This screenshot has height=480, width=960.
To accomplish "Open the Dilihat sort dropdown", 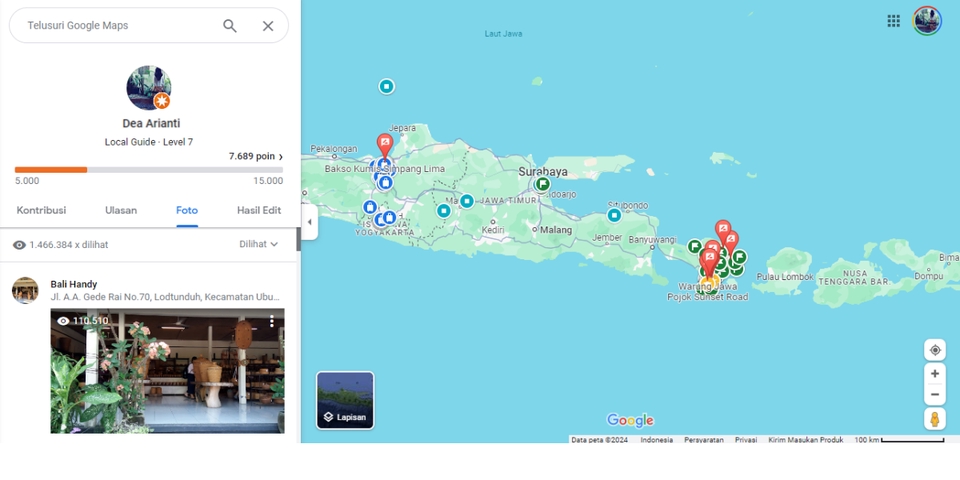I will pos(258,244).
